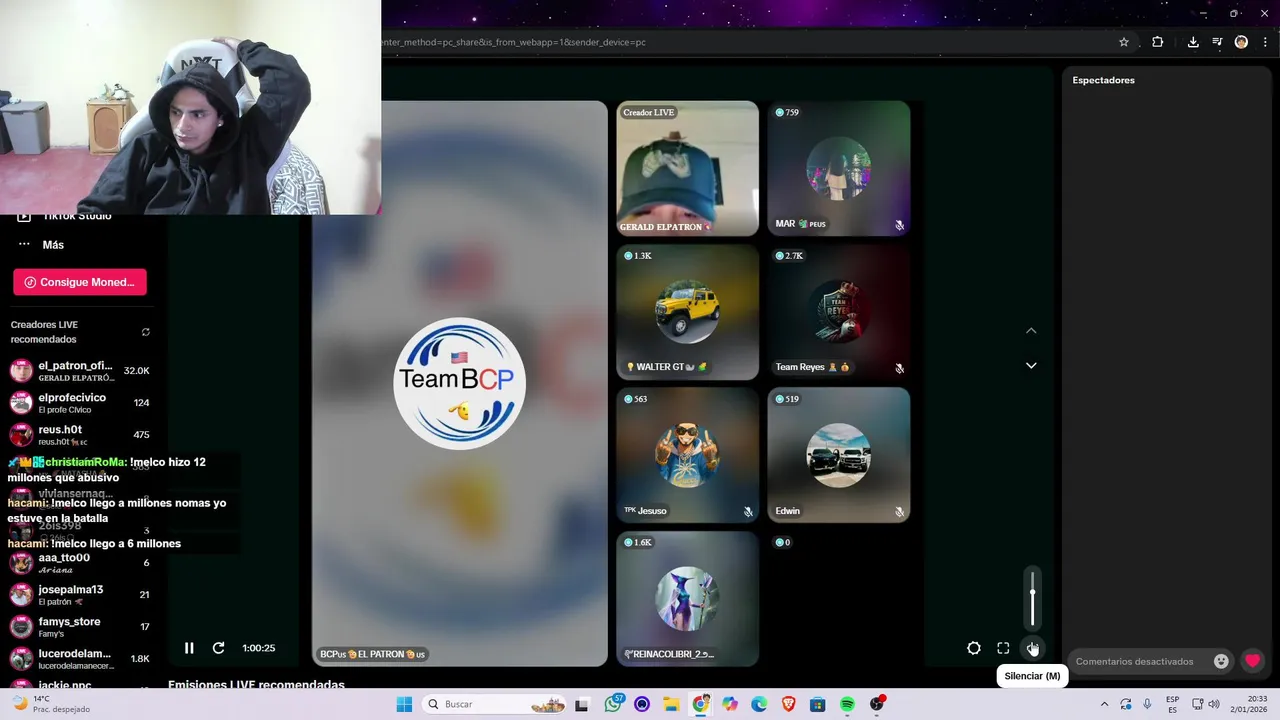Open josepalma13 recommended live creator
1280x720 pixels.
[x=80, y=595]
